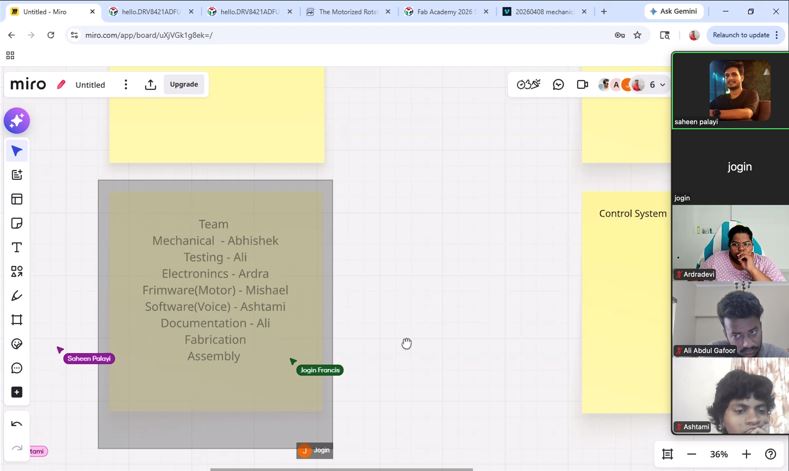
Task: Undo the last action
Action: point(17,424)
